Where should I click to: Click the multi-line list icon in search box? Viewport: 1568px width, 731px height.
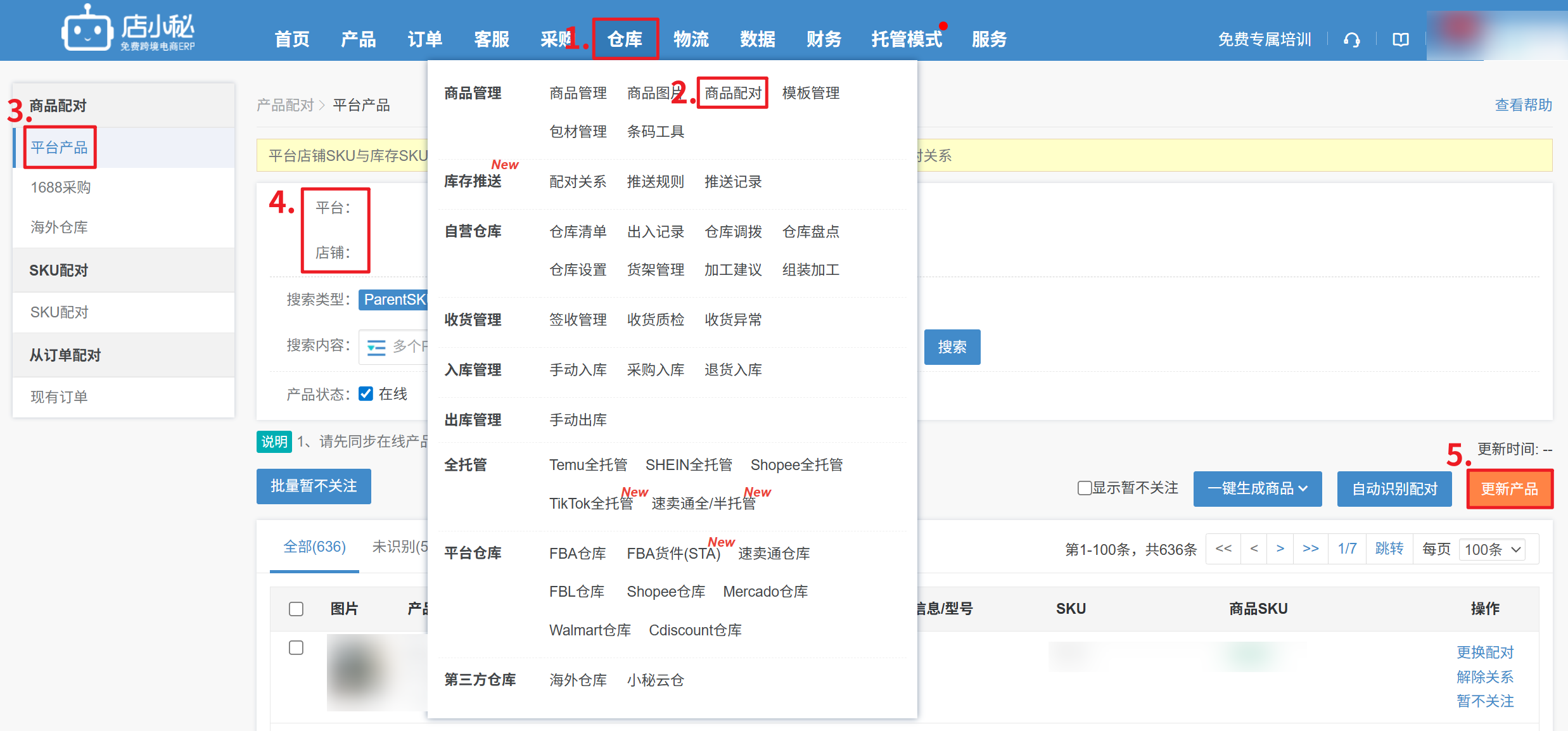tap(376, 347)
